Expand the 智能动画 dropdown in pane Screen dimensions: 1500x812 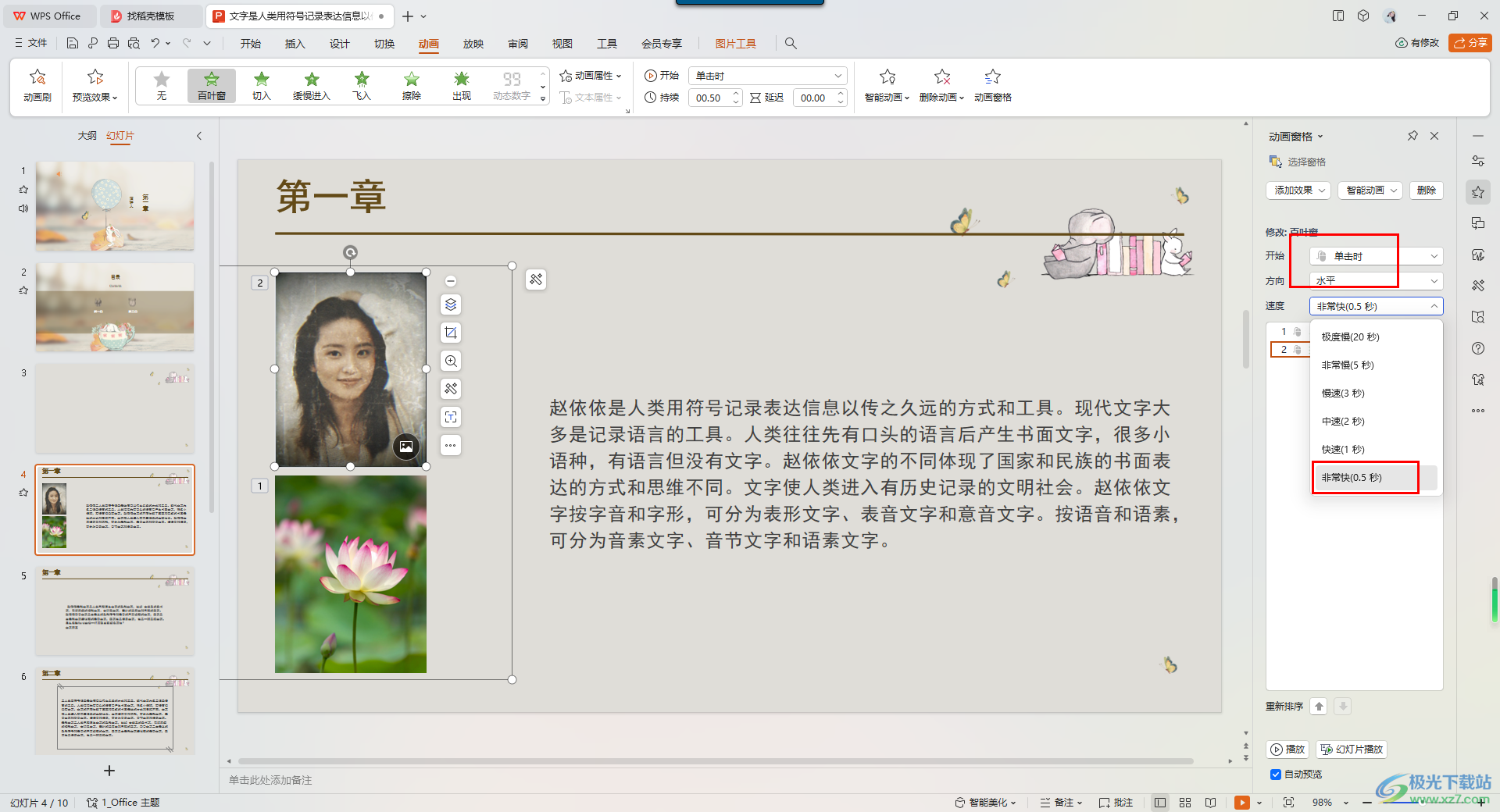[x=1370, y=191]
